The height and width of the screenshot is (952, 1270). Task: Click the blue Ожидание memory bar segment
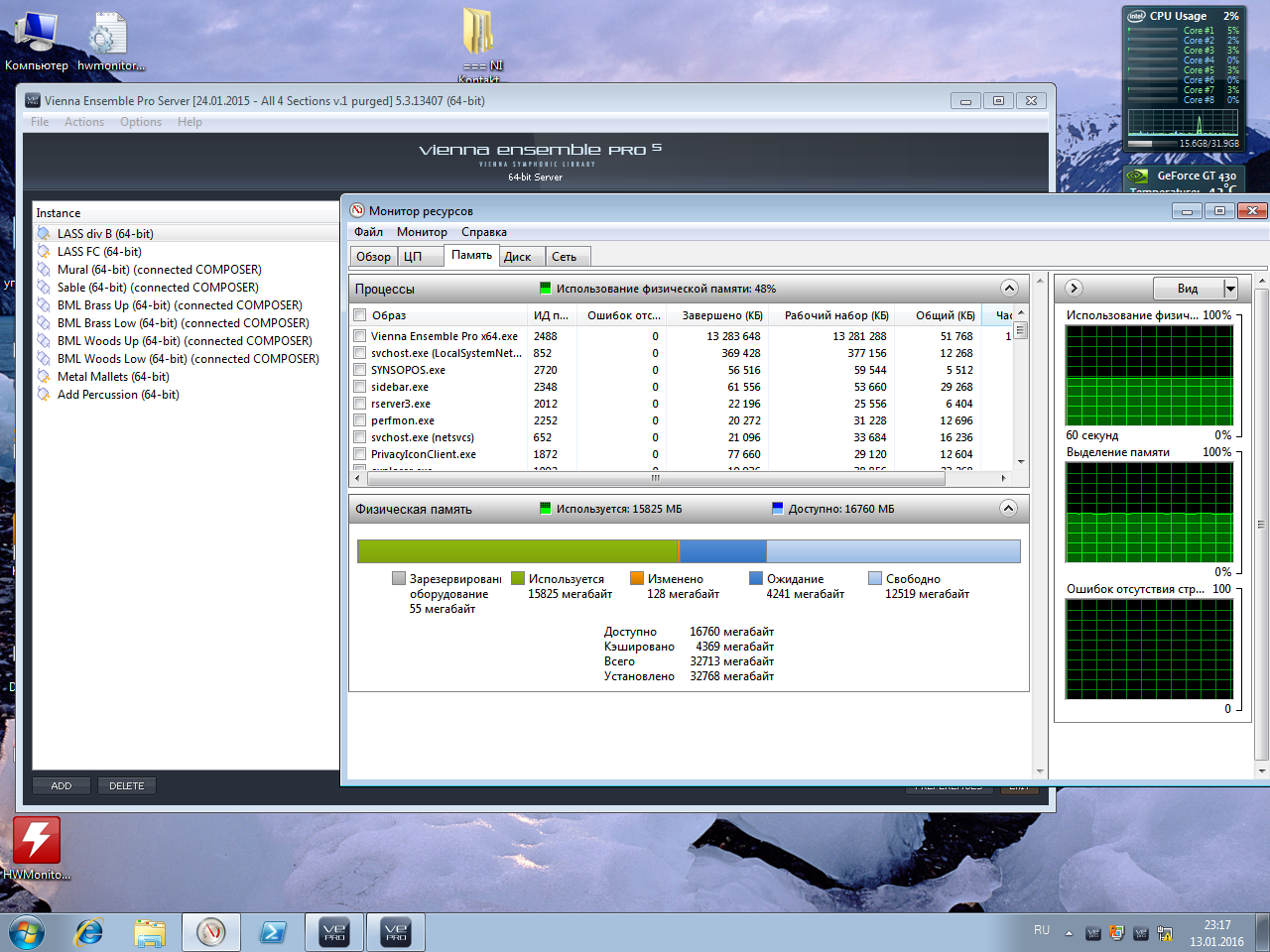(x=723, y=551)
